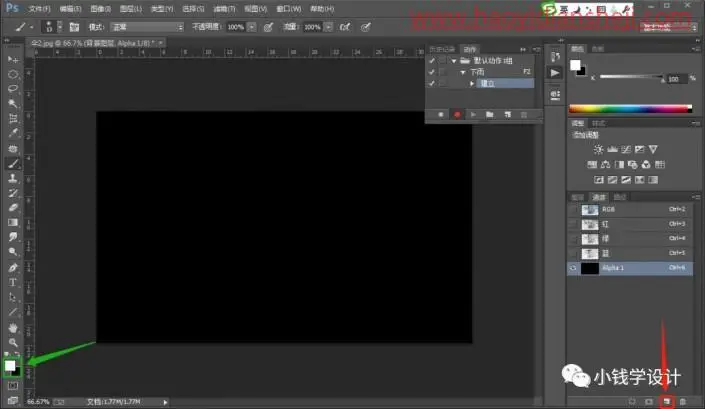This screenshot has width=705, height=409.
Task: Add Invert adjustment icon
Action: point(598,180)
